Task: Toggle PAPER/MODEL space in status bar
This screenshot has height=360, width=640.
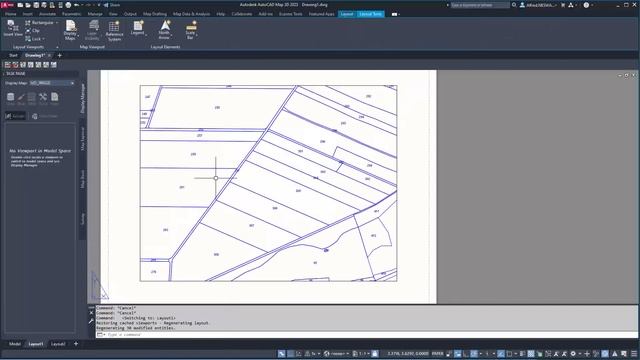Action: point(438,353)
